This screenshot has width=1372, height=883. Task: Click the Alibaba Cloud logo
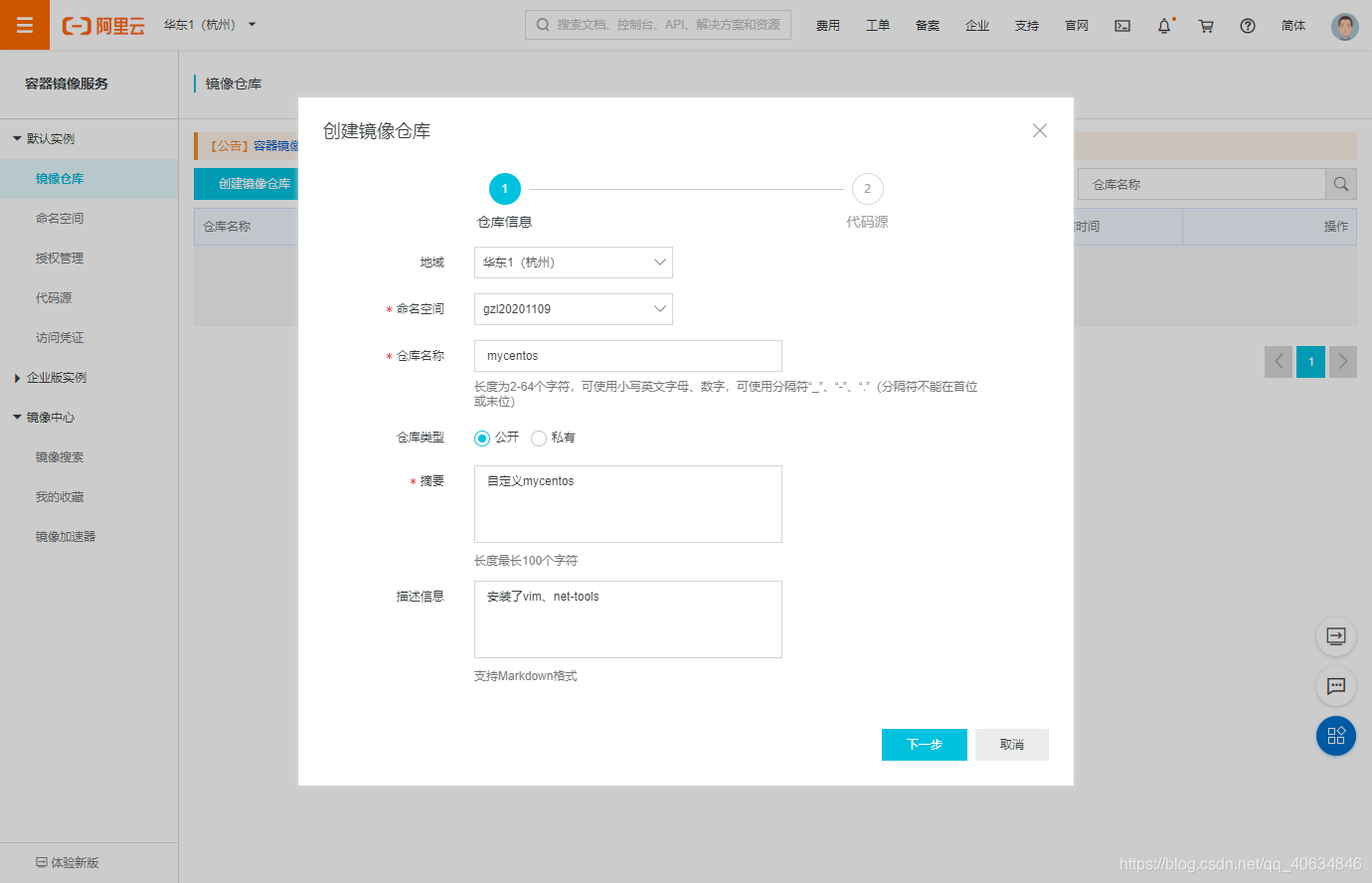coord(103,26)
